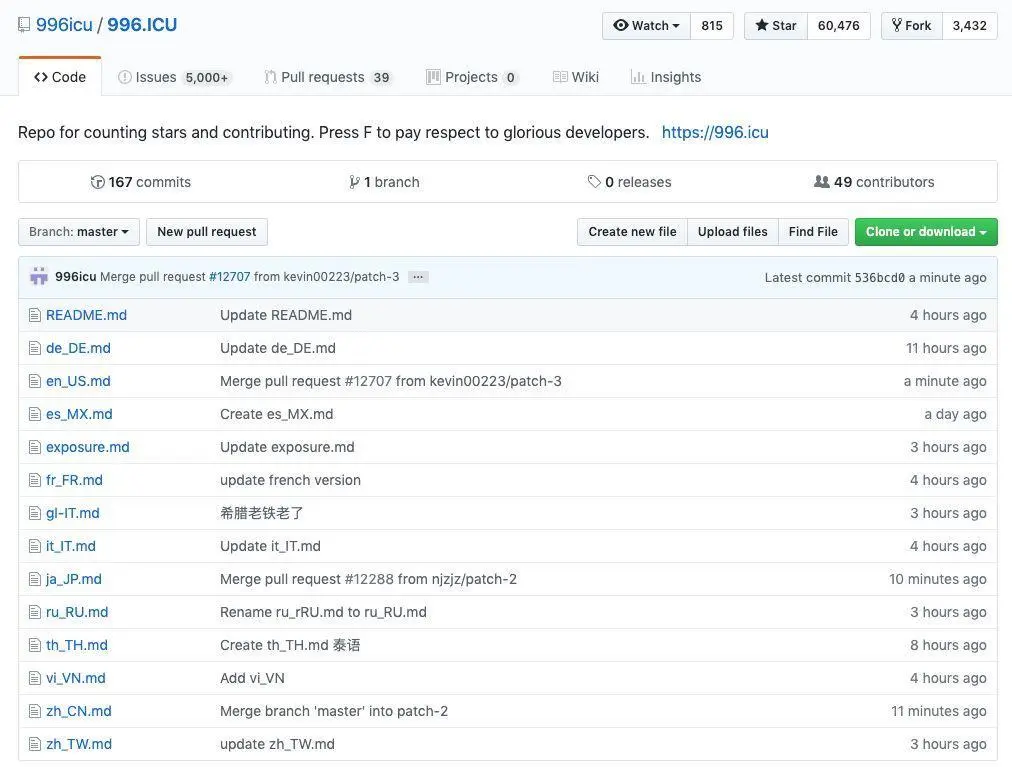This screenshot has height=767, width=1012.
Task: Open the star count 60,476
Action: point(838,26)
